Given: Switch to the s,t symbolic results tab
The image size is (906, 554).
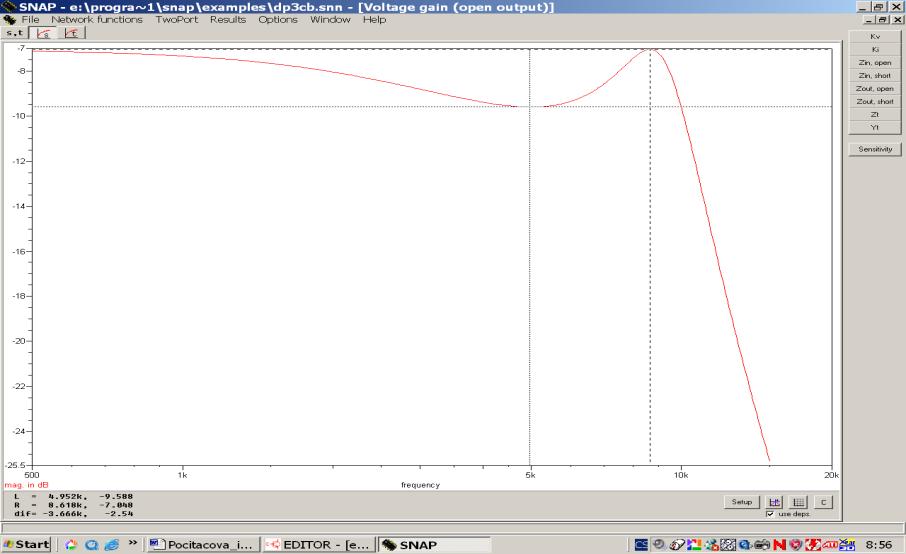Looking at the screenshot, I should click(14, 33).
